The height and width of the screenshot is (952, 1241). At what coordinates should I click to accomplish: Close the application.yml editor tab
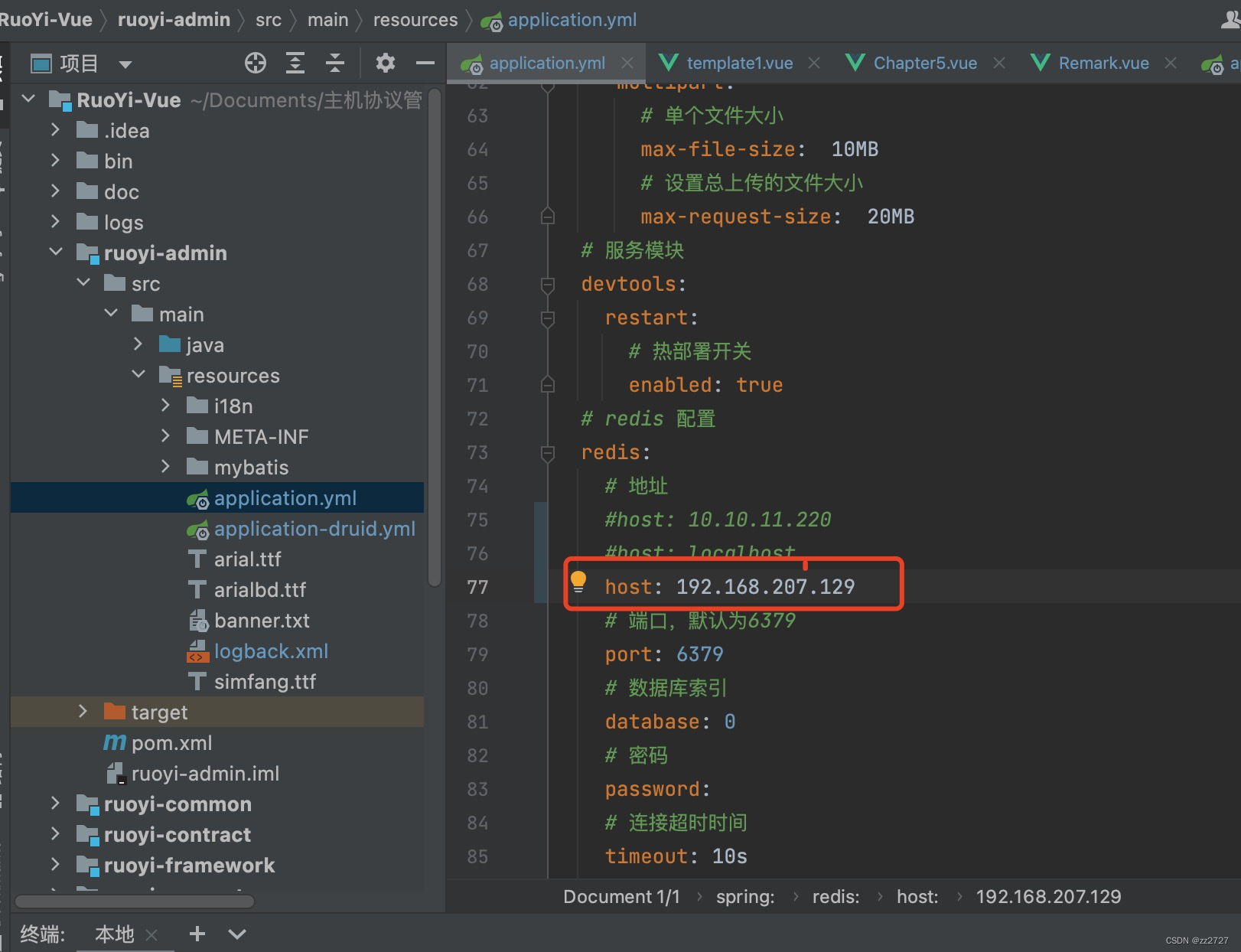tap(627, 63)
